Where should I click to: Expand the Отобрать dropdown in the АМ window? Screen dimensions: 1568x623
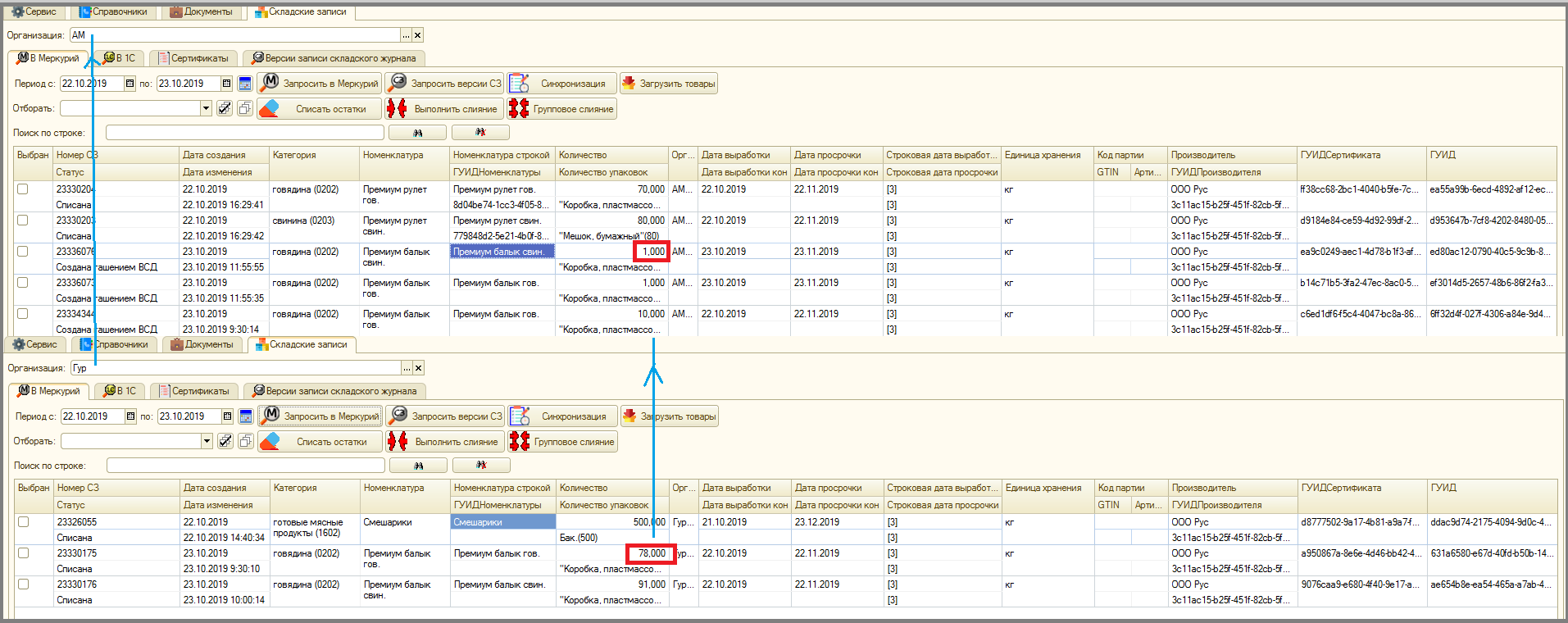[206, 108]
